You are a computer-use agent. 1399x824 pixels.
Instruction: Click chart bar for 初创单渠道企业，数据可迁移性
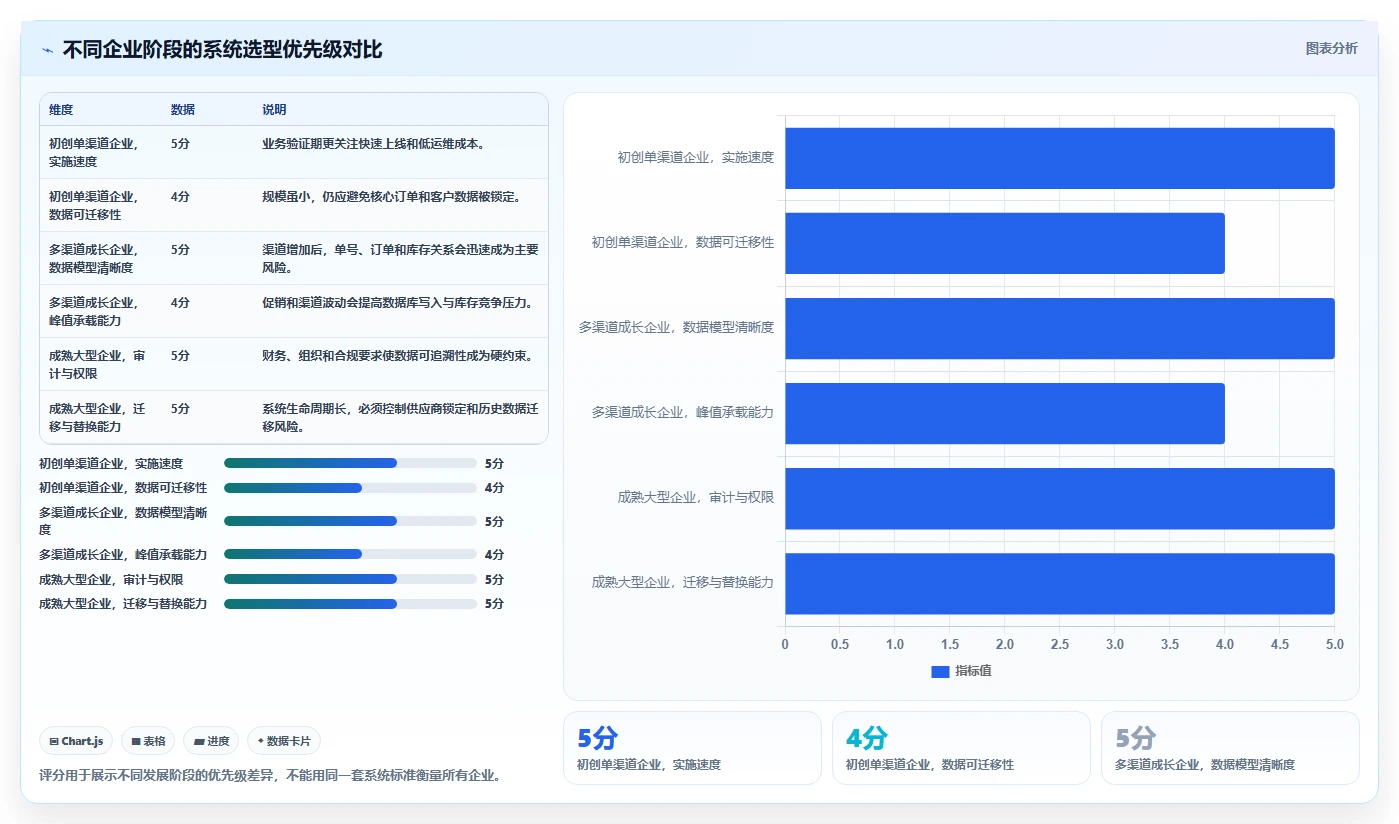pyautogui.click(x=1004, y=243)
